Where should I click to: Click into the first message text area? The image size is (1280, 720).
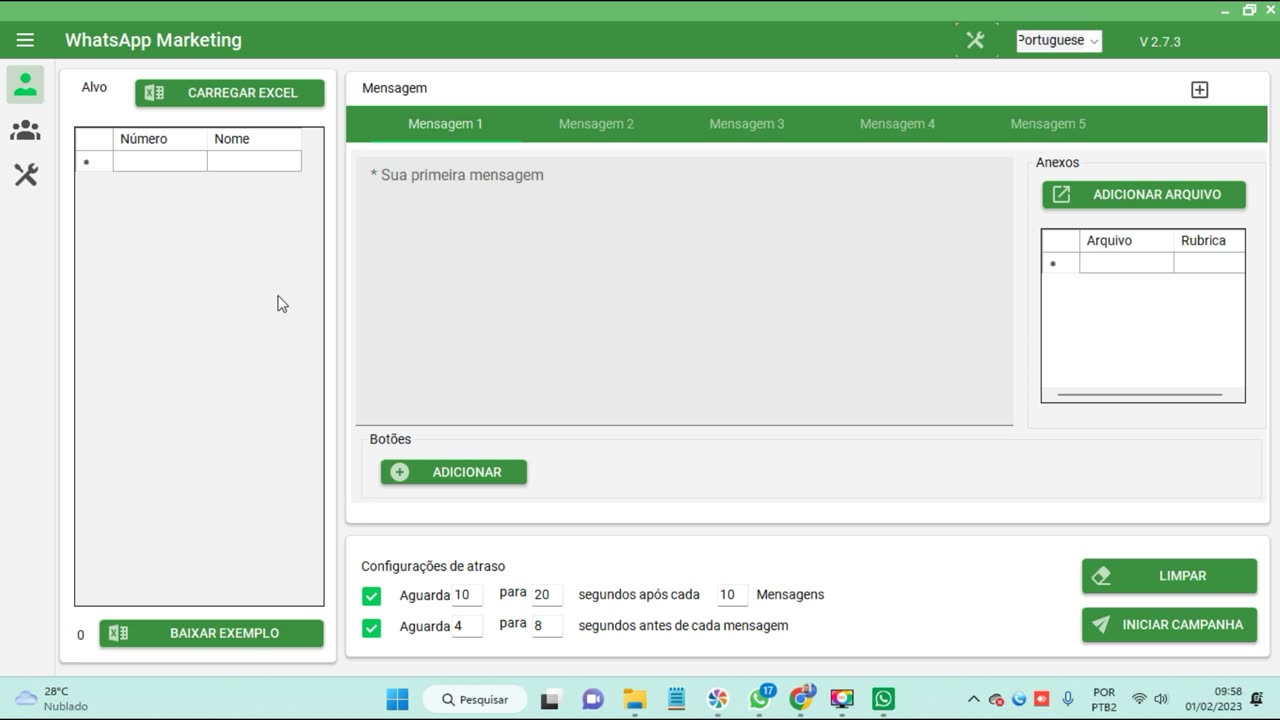tap(684, 290)
